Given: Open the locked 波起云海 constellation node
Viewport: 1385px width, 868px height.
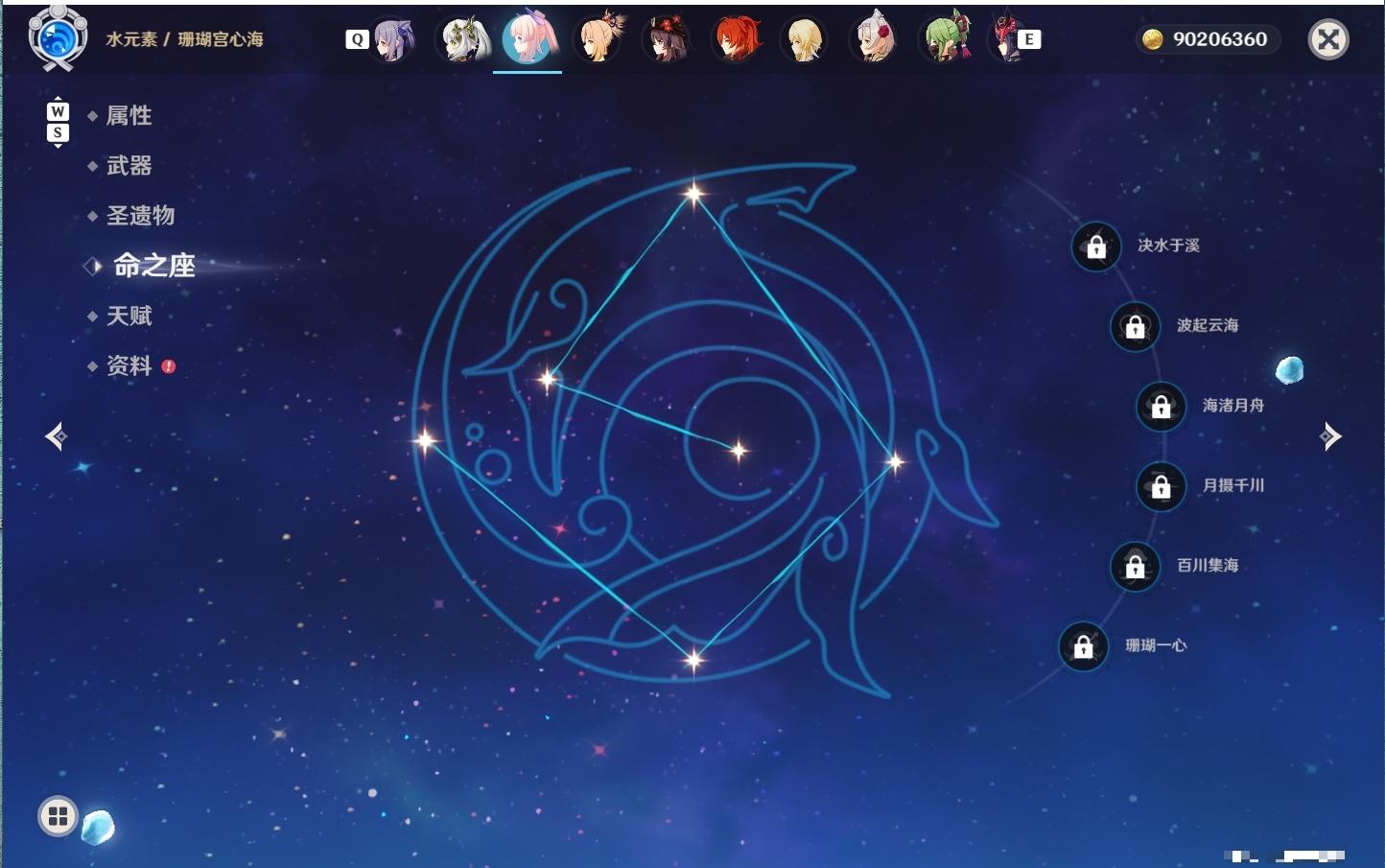Looking at the screenshot, I should (x=1135, y=326).
